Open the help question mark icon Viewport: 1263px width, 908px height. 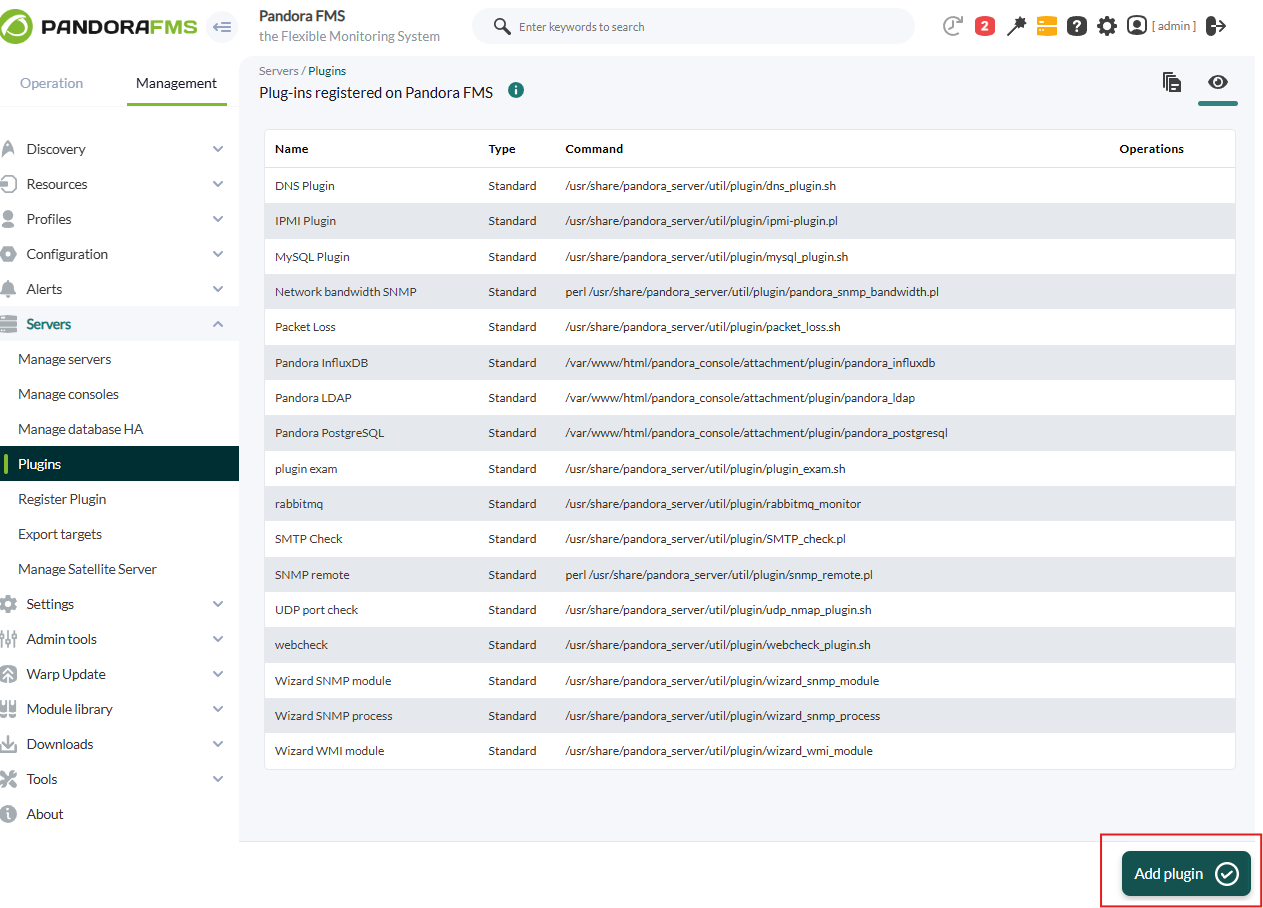[x=1077, y=26]
